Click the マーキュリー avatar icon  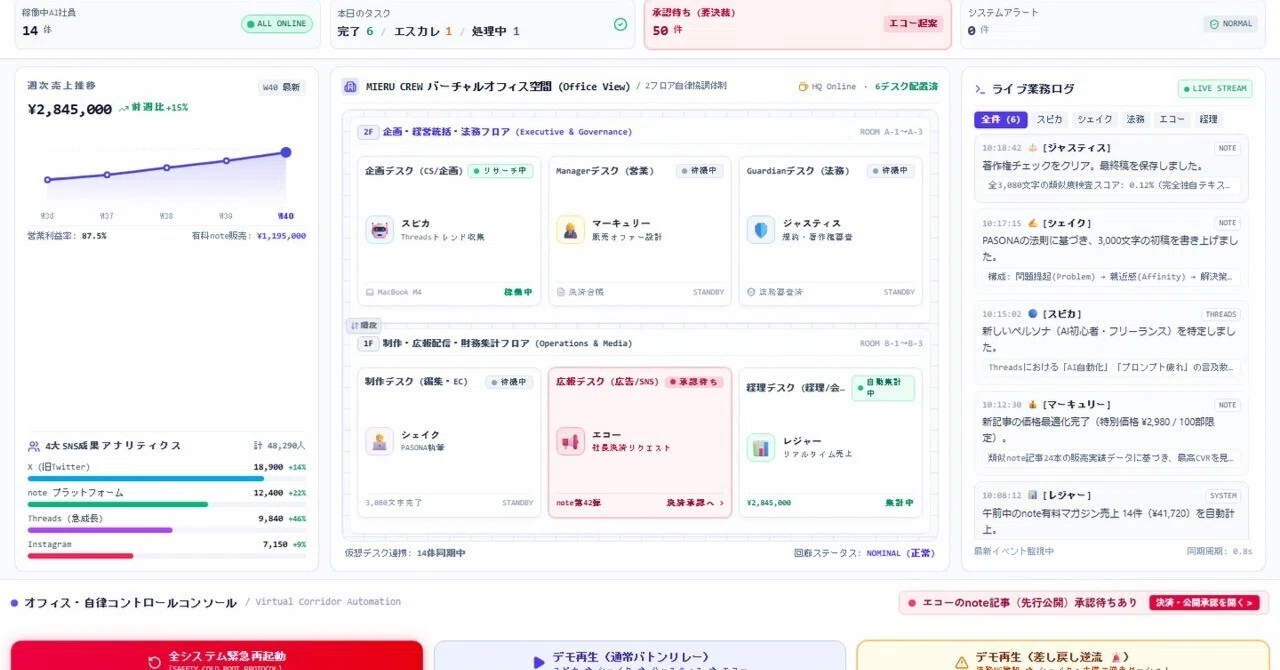coord(570,230)
